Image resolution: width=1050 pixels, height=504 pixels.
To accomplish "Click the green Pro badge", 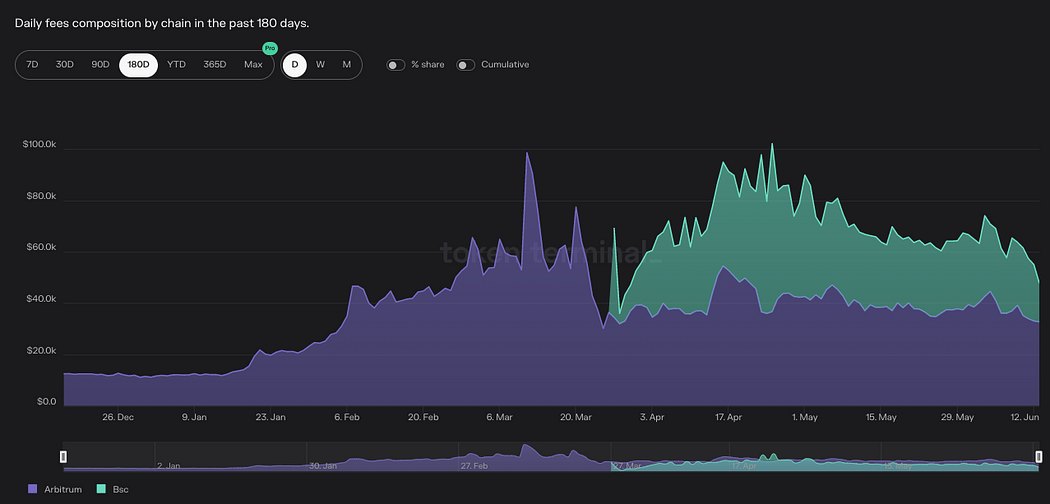I will coord(269,48).
